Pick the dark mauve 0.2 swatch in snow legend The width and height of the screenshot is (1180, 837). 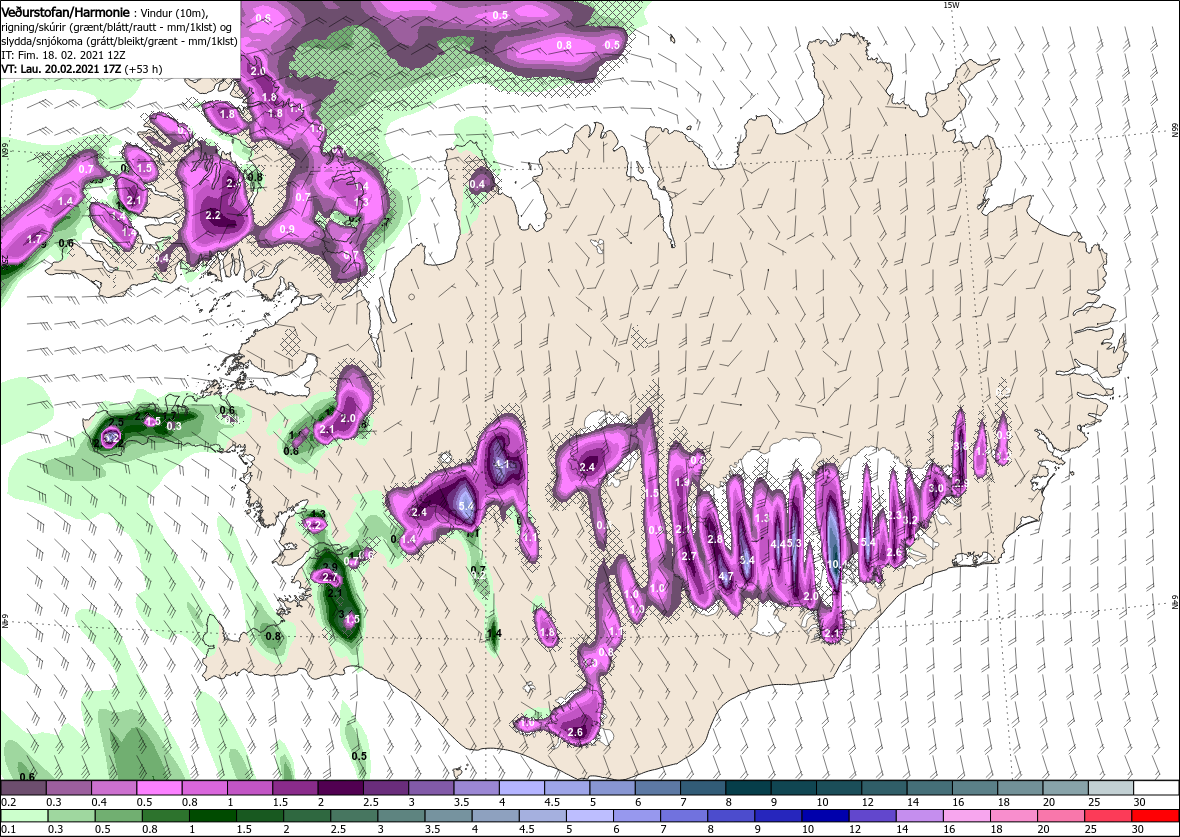(x=23, y=787)
